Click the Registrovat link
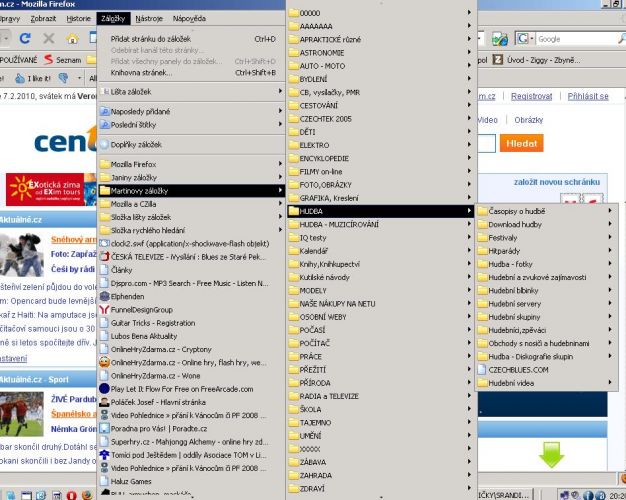 531,96
